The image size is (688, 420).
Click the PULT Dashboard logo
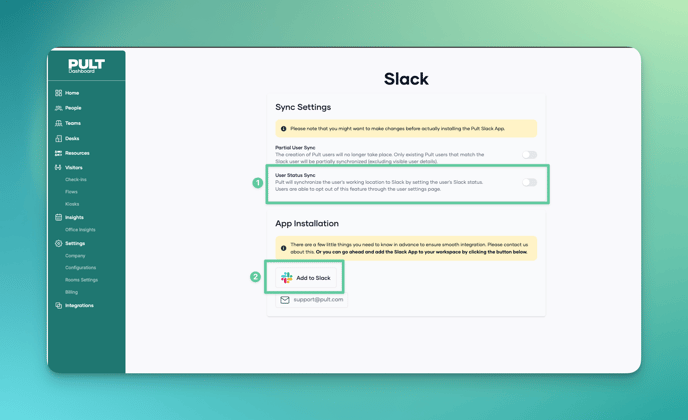tap(86, 66)
